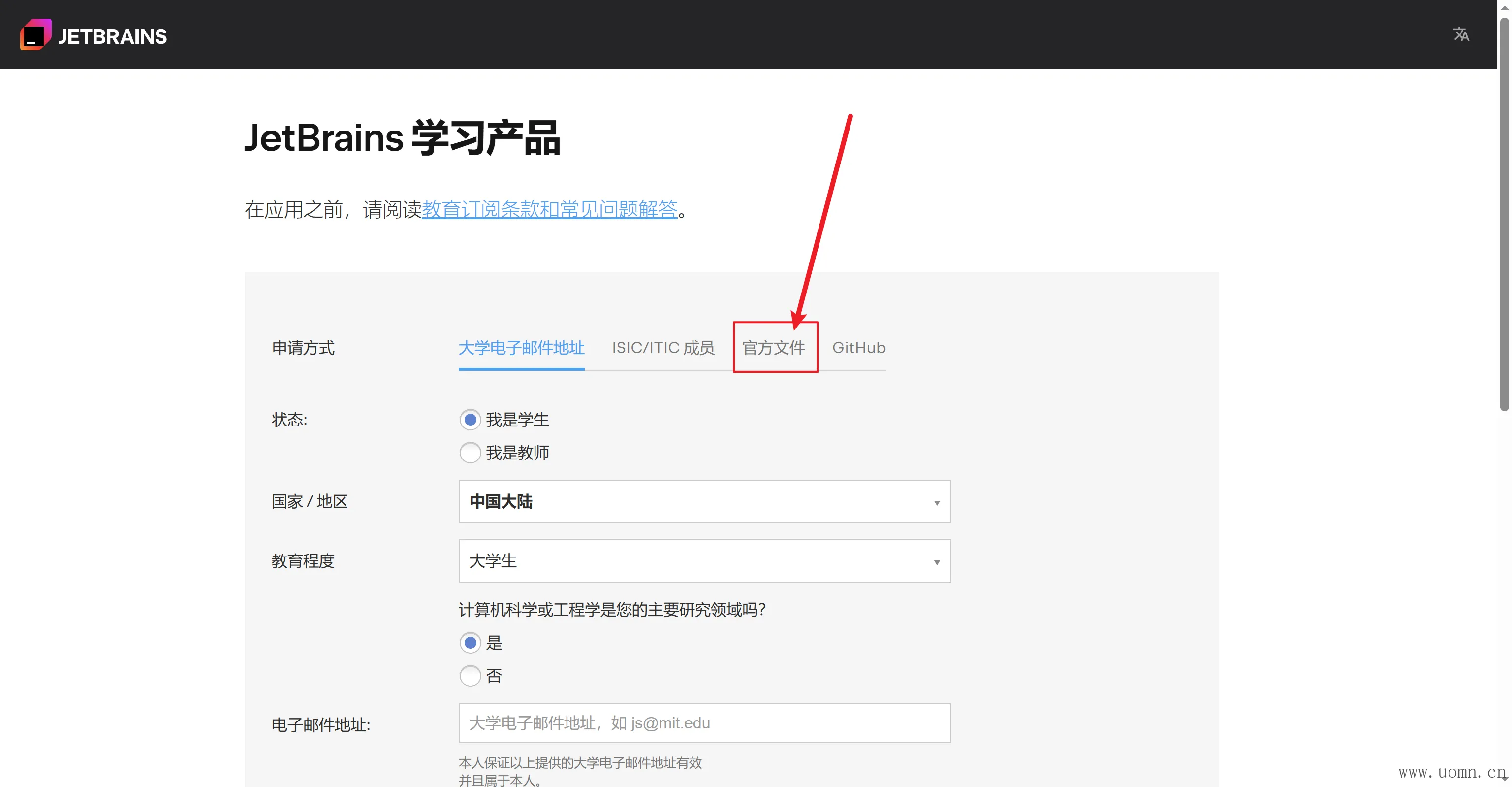The image size is (1512, 787).
Task: Switch to the ISIC/ITIC 成员 tab
Action: pos(662,348)
